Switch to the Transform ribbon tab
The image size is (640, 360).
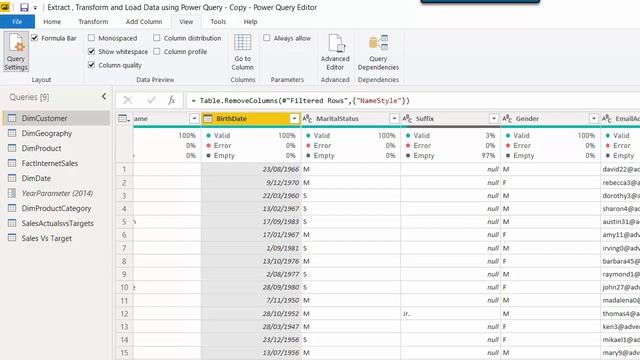coord(93,22)
